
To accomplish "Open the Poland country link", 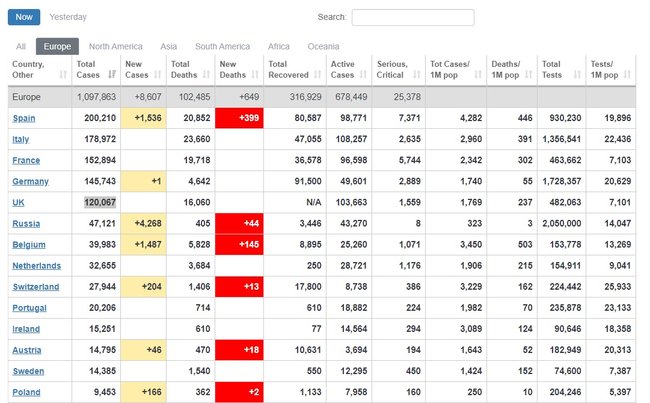I will point(26,392).
